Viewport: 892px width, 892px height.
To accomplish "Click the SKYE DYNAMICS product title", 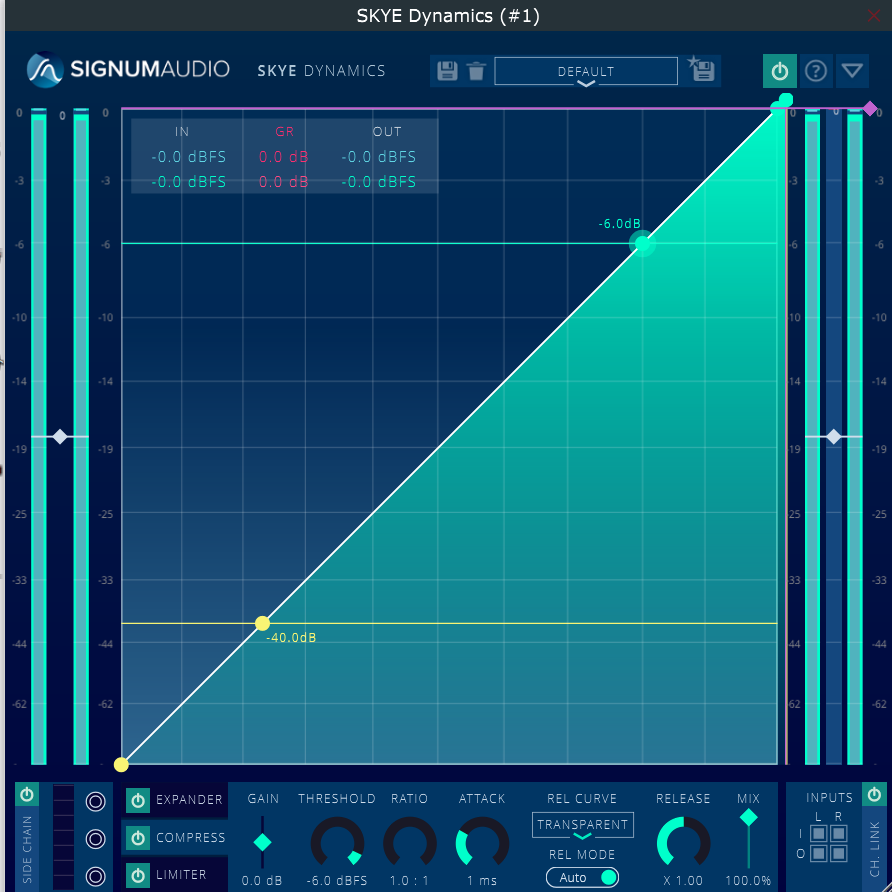I will 321,71.
